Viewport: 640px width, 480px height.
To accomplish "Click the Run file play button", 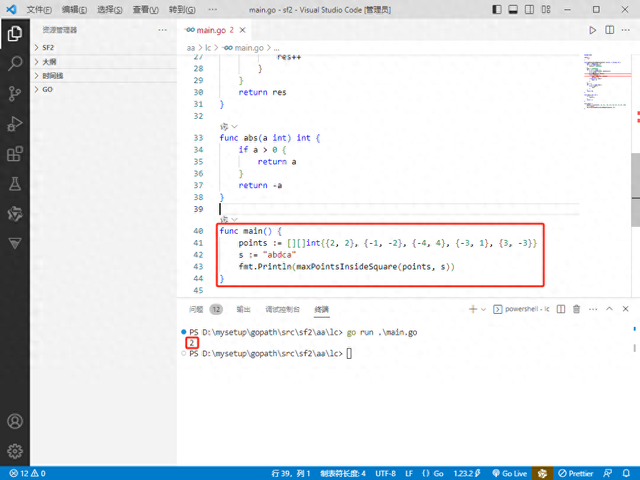I will [x=592, y=30].
